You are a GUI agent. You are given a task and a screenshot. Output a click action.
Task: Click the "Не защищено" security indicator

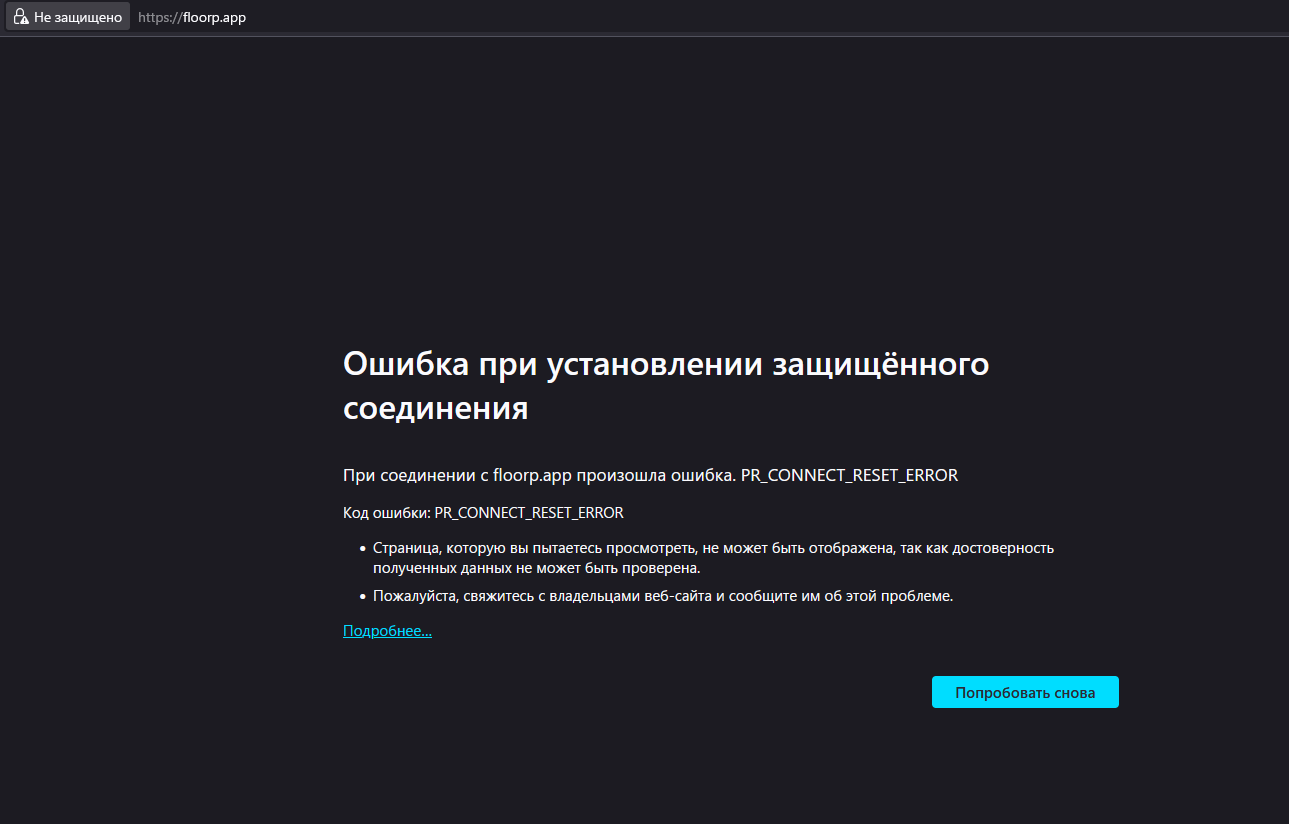(x=68, y=17)
